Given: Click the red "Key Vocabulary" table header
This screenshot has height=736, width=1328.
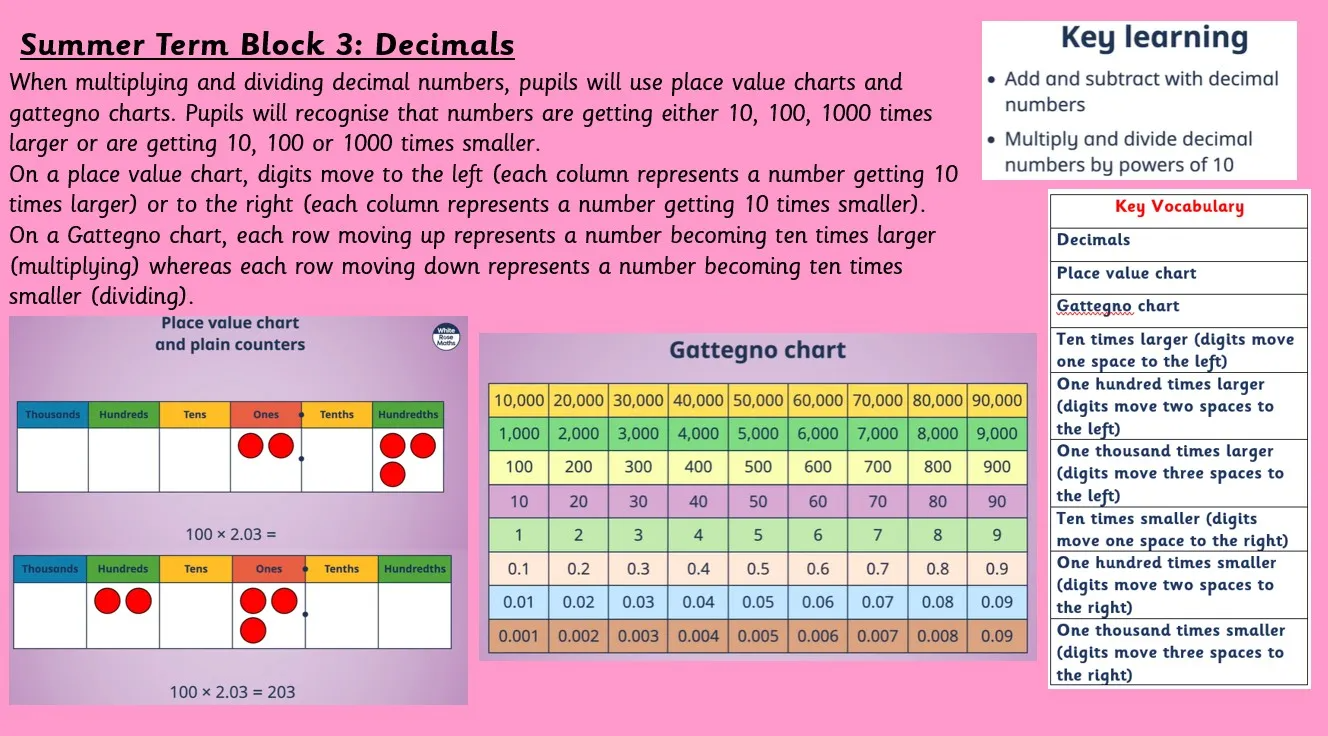Looking at the screenshot, I should pos(1179,208).
